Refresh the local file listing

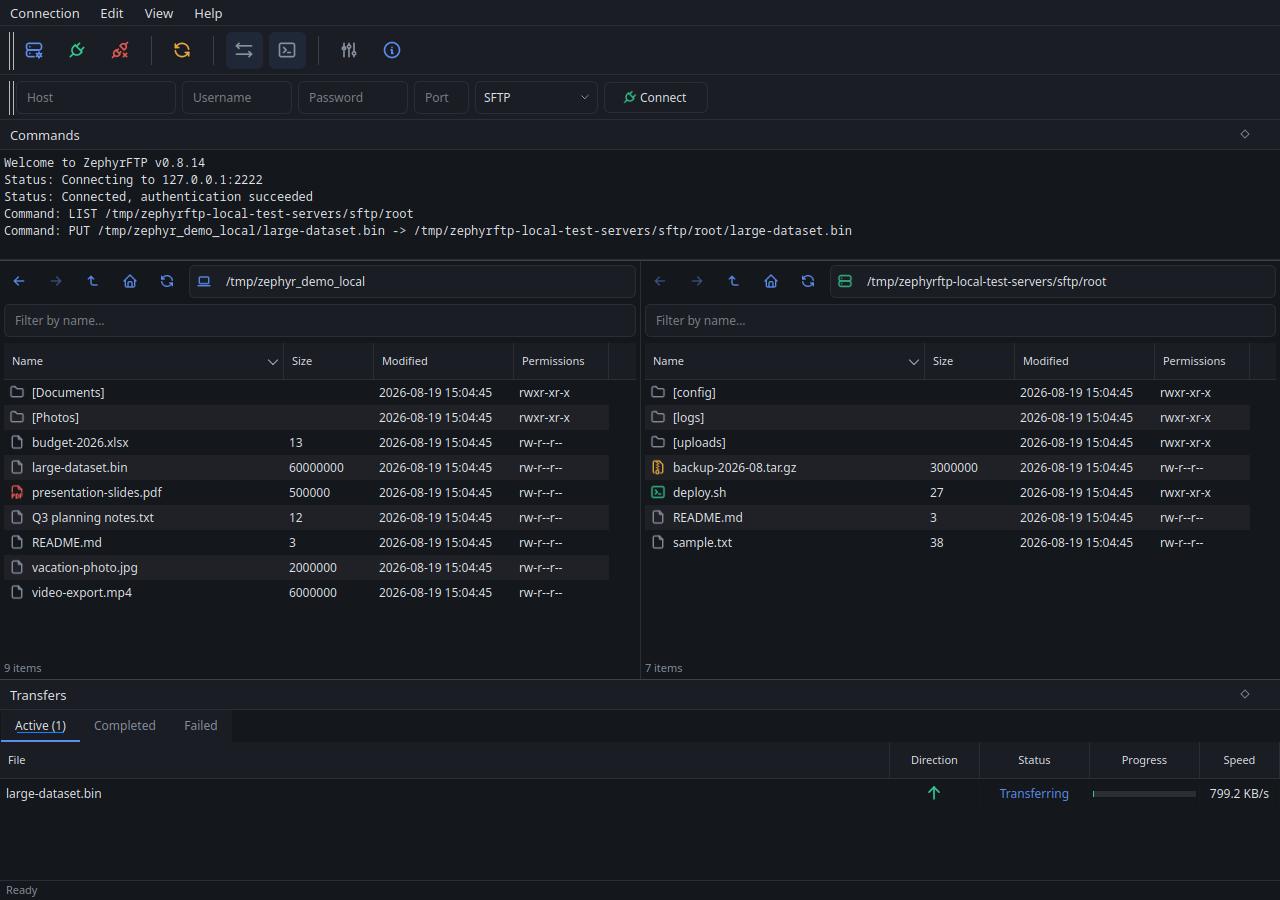click(x=167, y=281)
